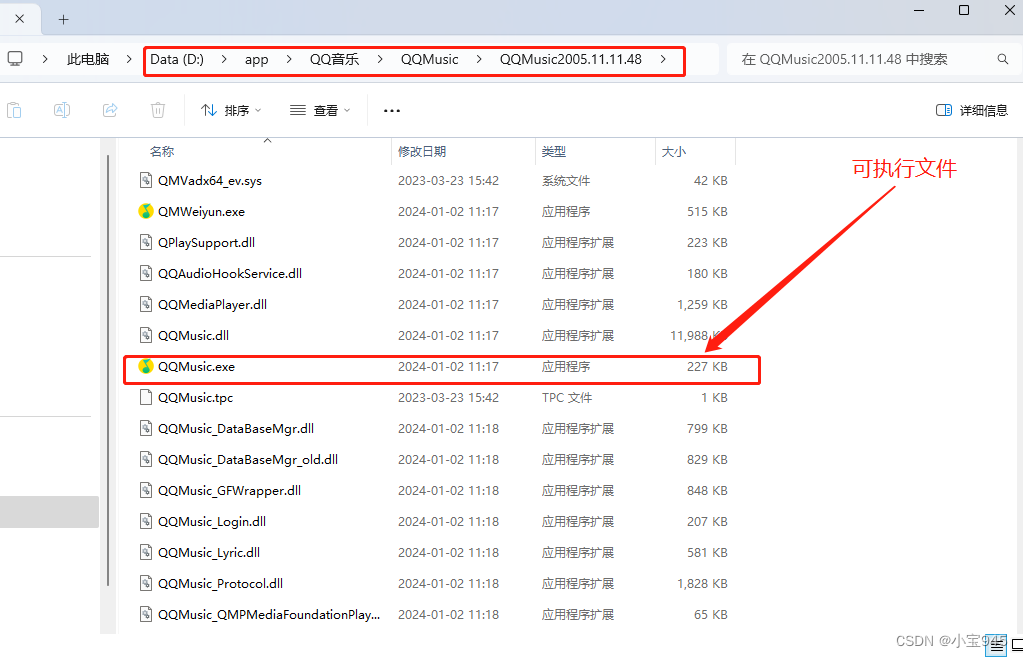Open the 排序 sort dropdown
The height and width of the screenshot is (657, 1023).
(x=232, y=110)
